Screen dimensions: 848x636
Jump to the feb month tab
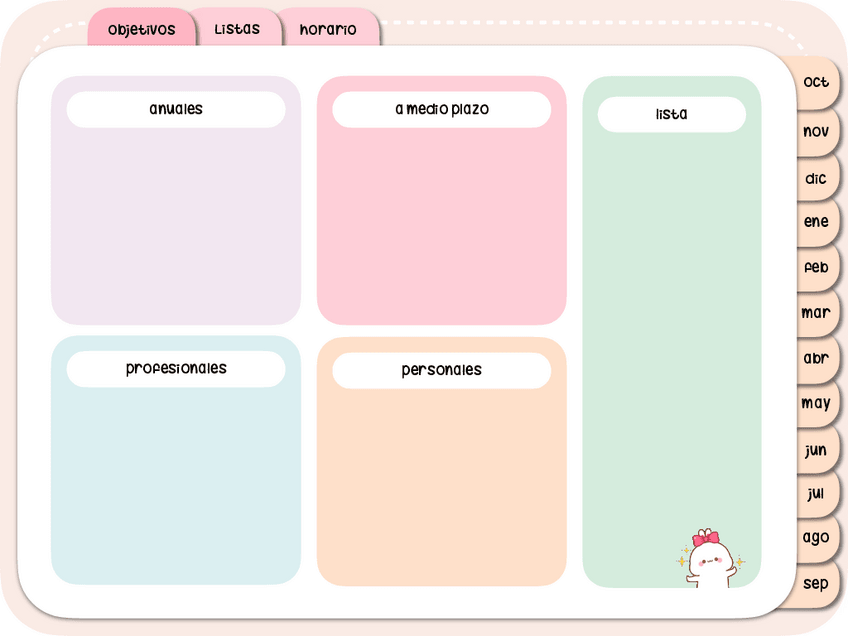tap(816, 268)
